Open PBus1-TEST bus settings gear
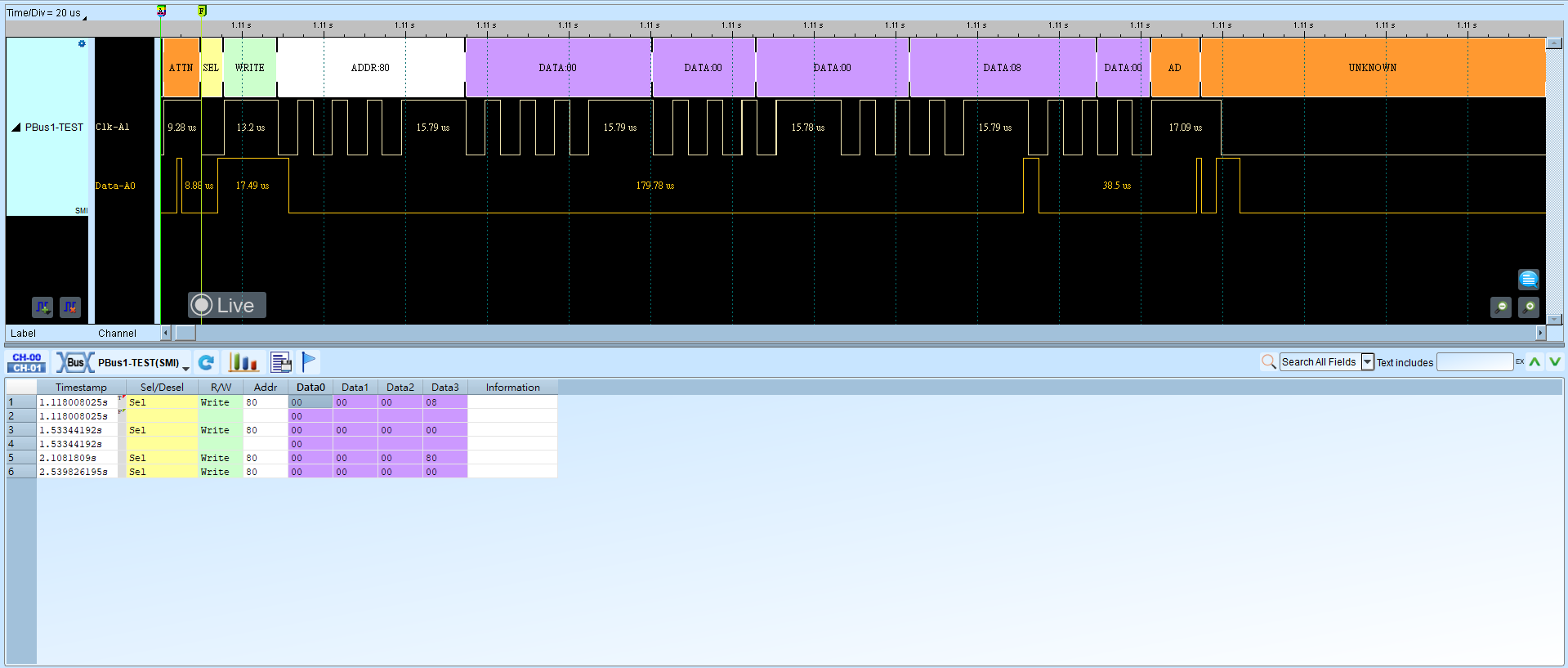Viewport: 1568px width, 668px height. [x=82, y=44]
